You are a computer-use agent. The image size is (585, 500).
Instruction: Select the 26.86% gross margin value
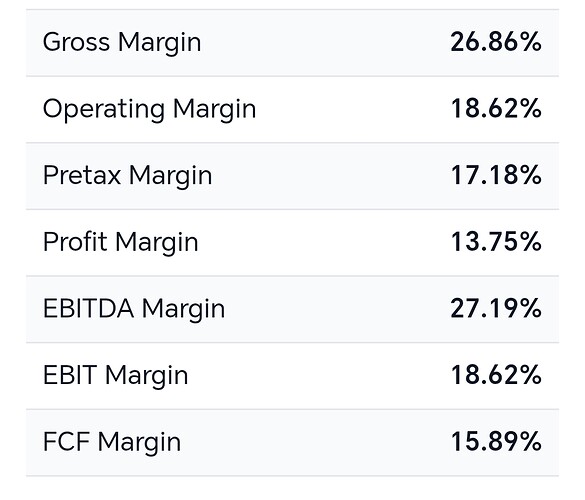pyautogui.click(x=496, y=42)
